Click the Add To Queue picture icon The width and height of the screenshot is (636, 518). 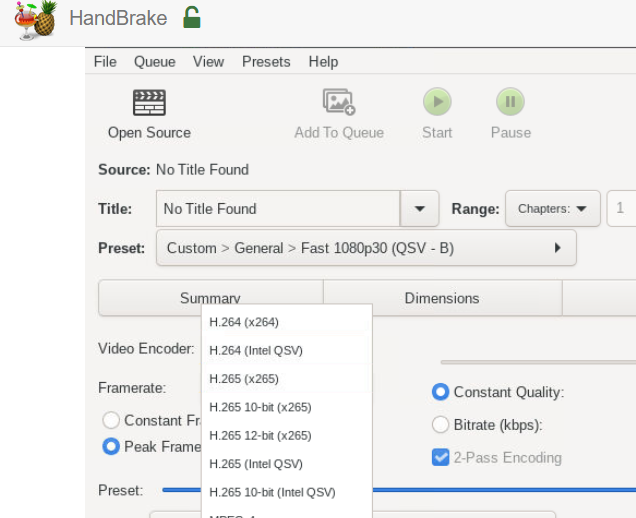(339, 102)
